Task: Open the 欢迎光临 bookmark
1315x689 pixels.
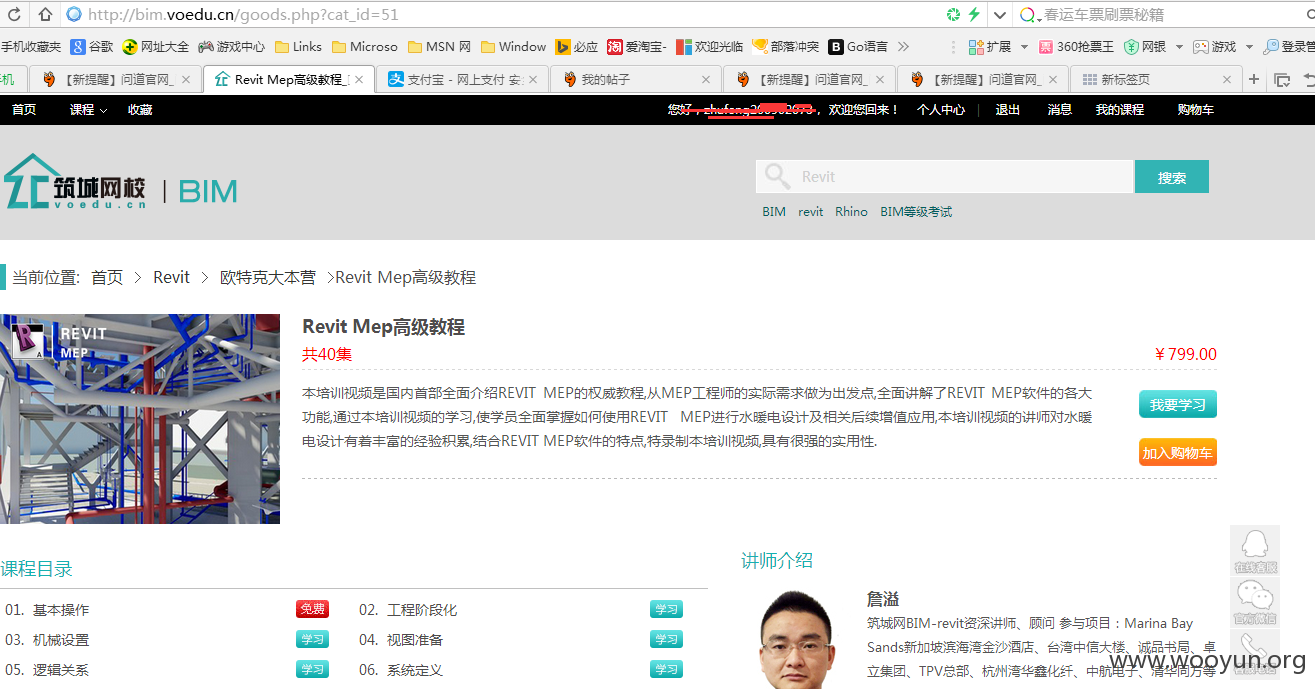Action: [709, 47]
